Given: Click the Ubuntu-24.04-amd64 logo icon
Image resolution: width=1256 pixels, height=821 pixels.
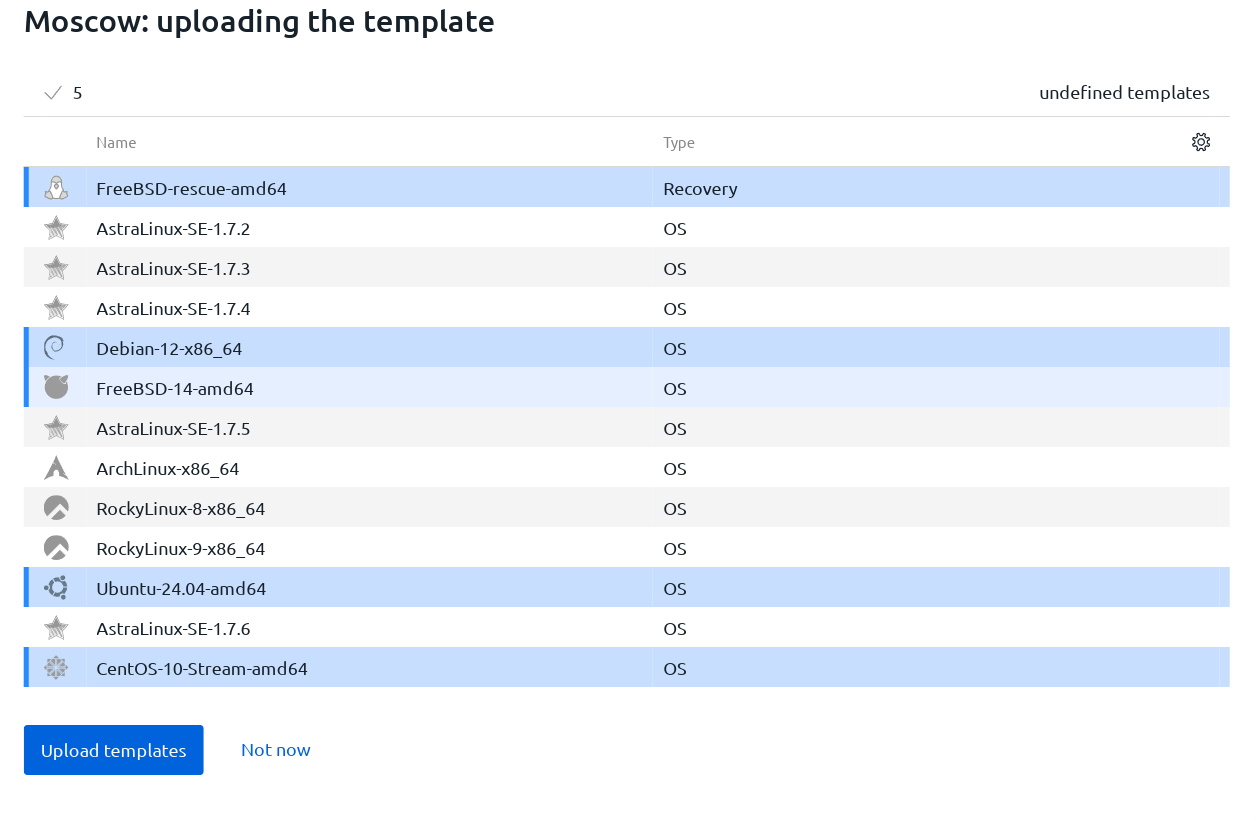Looking at the screenshot, I should (x=56, y=588).
